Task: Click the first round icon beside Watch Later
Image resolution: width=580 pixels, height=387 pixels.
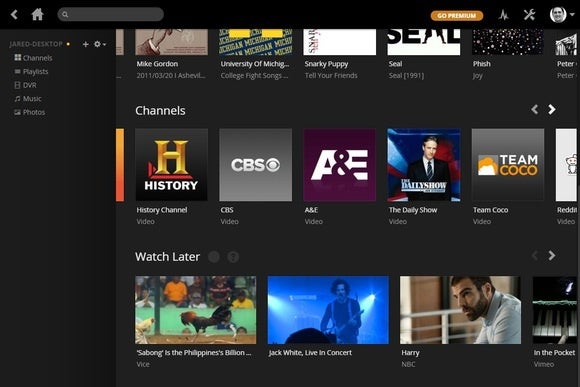Action: pyautogui.click(x=214, y=256)
